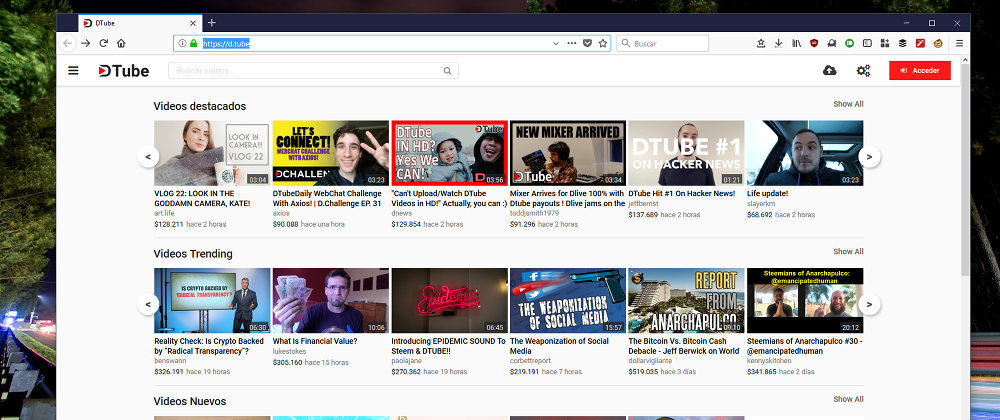Click the red uBlock shield extension icon

[x=814, y=43]
